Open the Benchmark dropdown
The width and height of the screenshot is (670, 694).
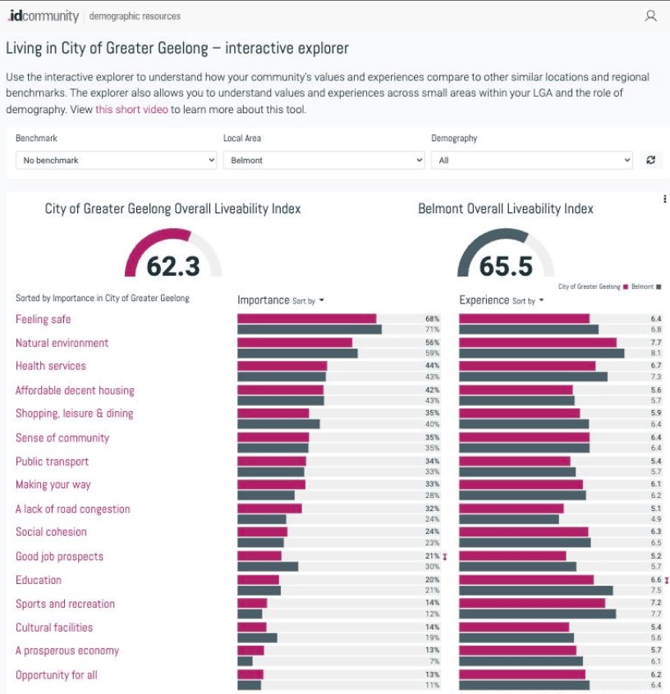click(x=116, y=160)
